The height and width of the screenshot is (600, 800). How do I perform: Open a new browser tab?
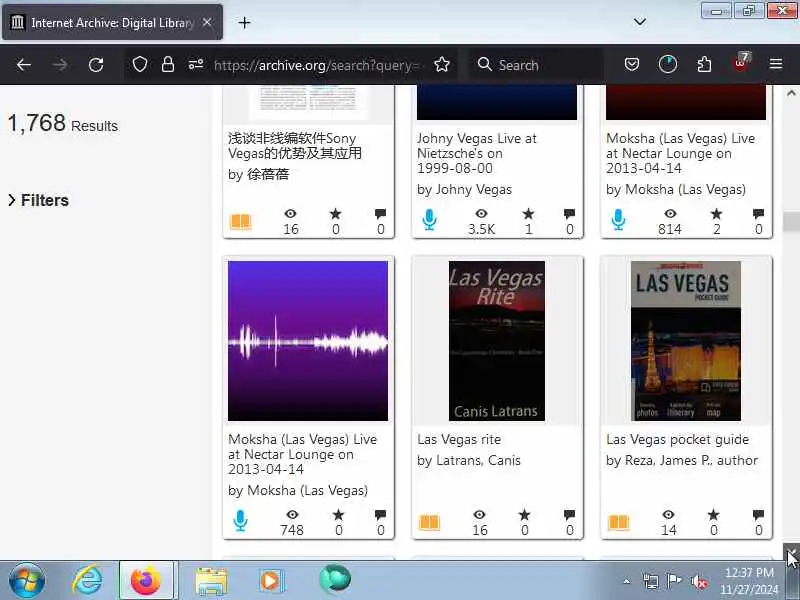pyautogui.click(x=244, y=22)
